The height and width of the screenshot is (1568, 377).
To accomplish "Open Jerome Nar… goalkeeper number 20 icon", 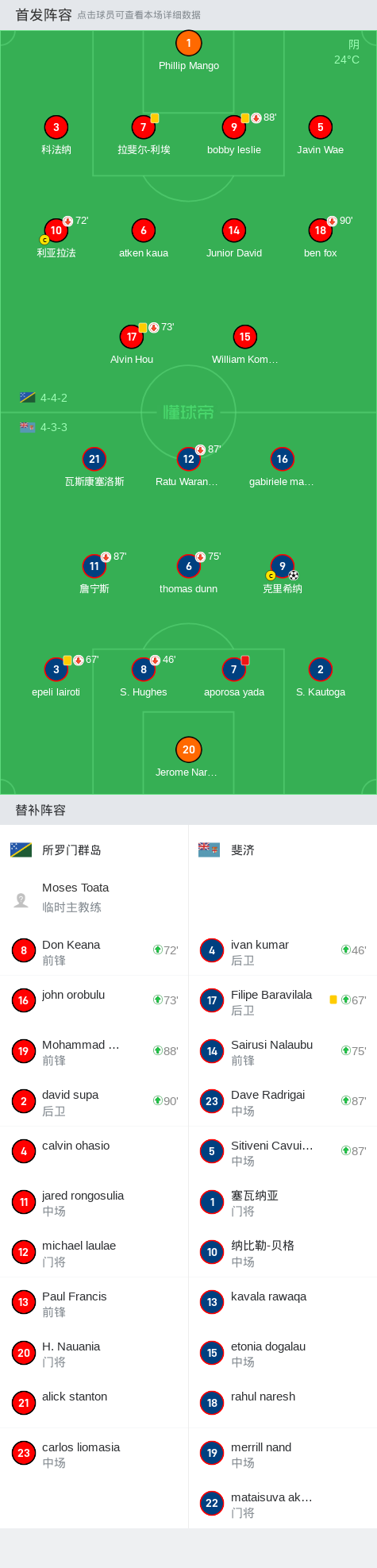I will (188, 749).
